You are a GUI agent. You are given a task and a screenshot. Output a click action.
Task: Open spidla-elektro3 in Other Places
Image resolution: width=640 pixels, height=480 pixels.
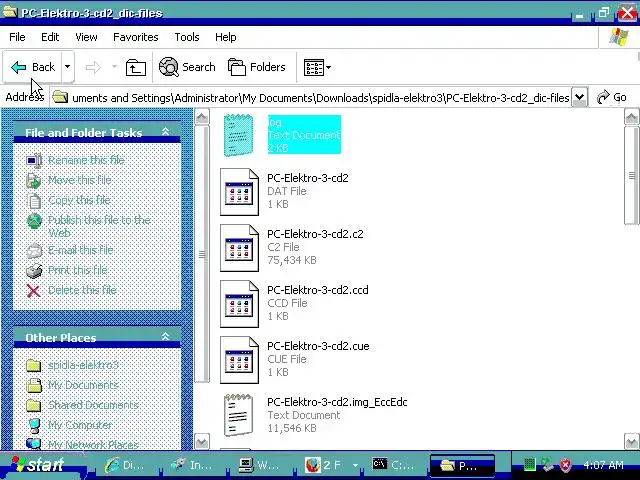point(83,365)
